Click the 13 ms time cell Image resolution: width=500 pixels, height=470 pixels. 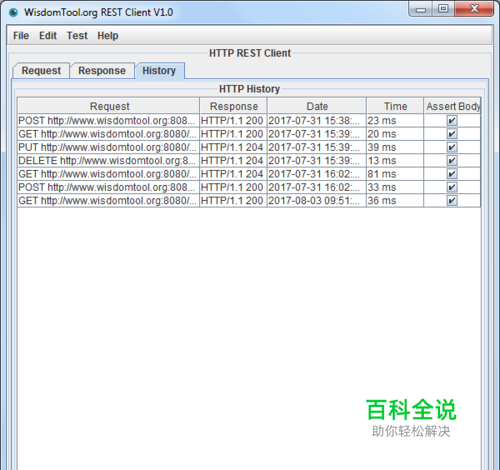tap(395, 161)
